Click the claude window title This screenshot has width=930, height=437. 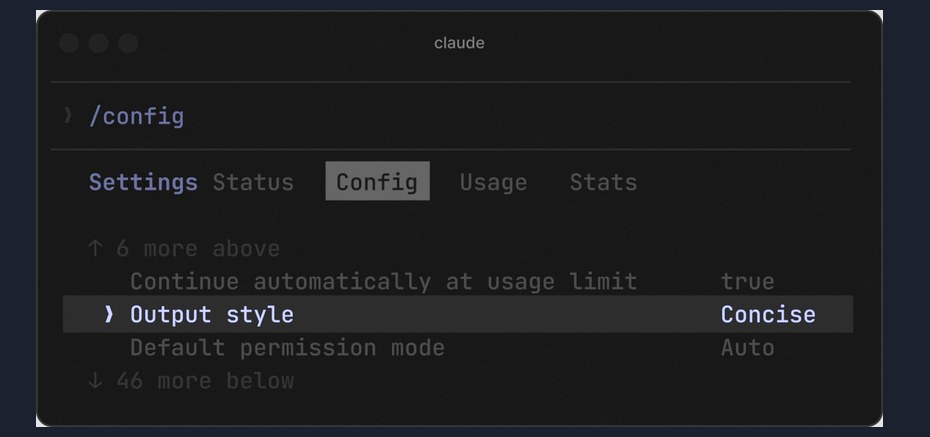tap(459, 43)
